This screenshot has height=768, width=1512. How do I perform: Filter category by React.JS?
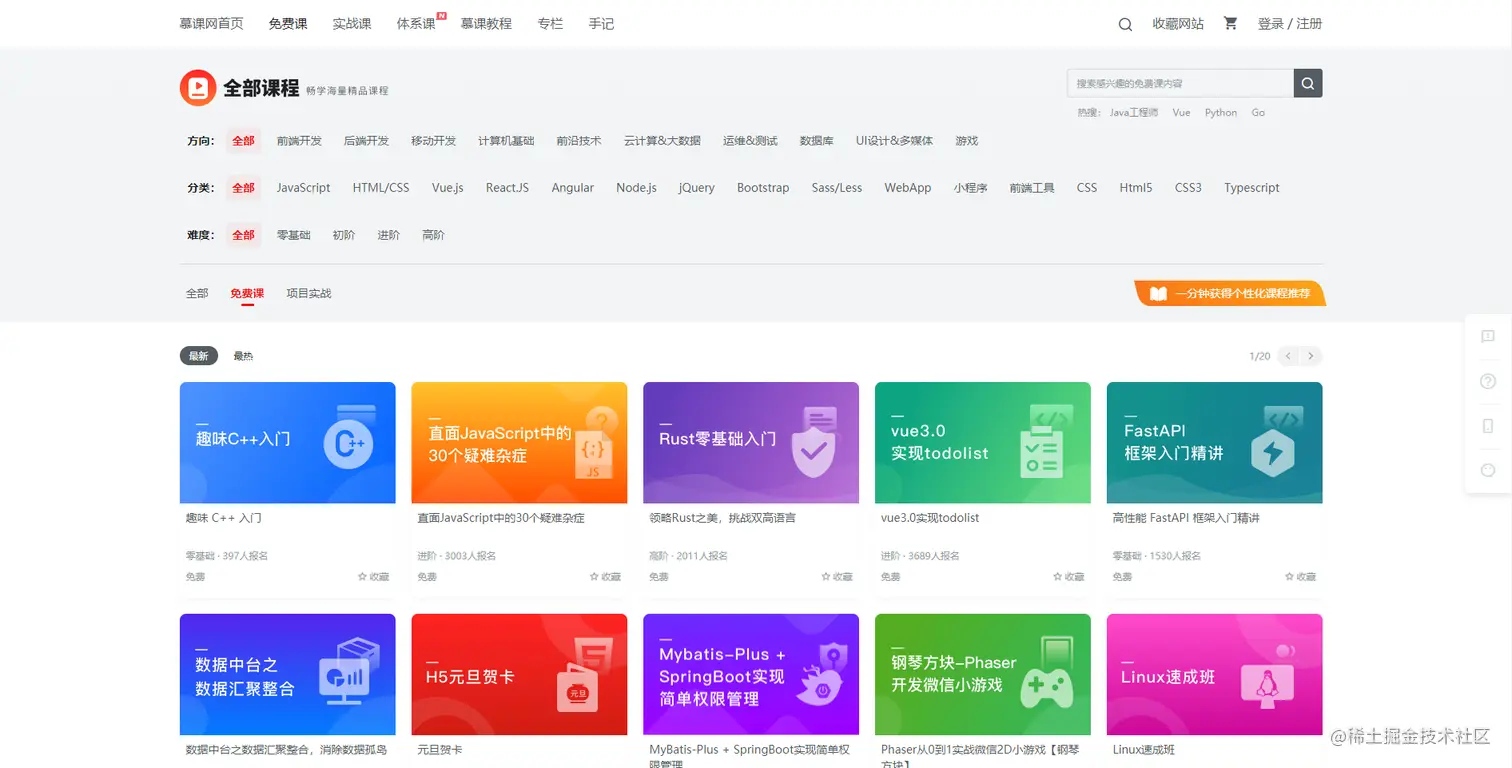click(x=508, y=188)
